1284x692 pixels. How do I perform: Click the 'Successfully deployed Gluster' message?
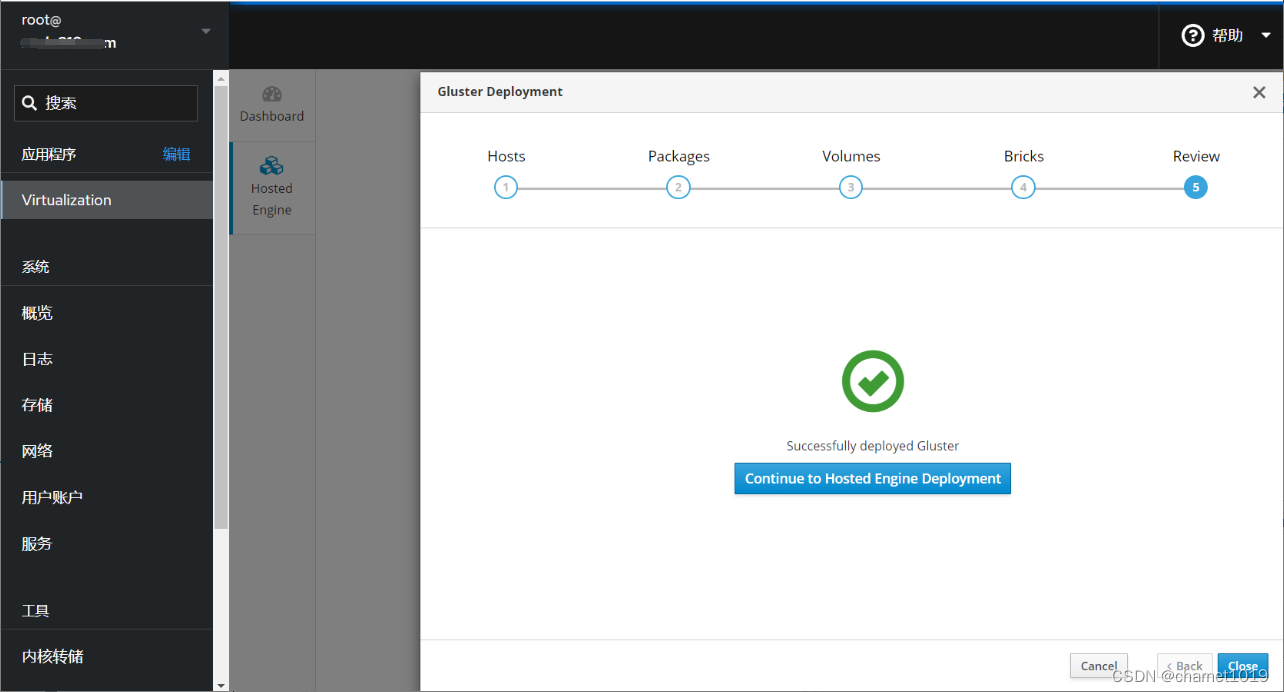click(873, 446)
